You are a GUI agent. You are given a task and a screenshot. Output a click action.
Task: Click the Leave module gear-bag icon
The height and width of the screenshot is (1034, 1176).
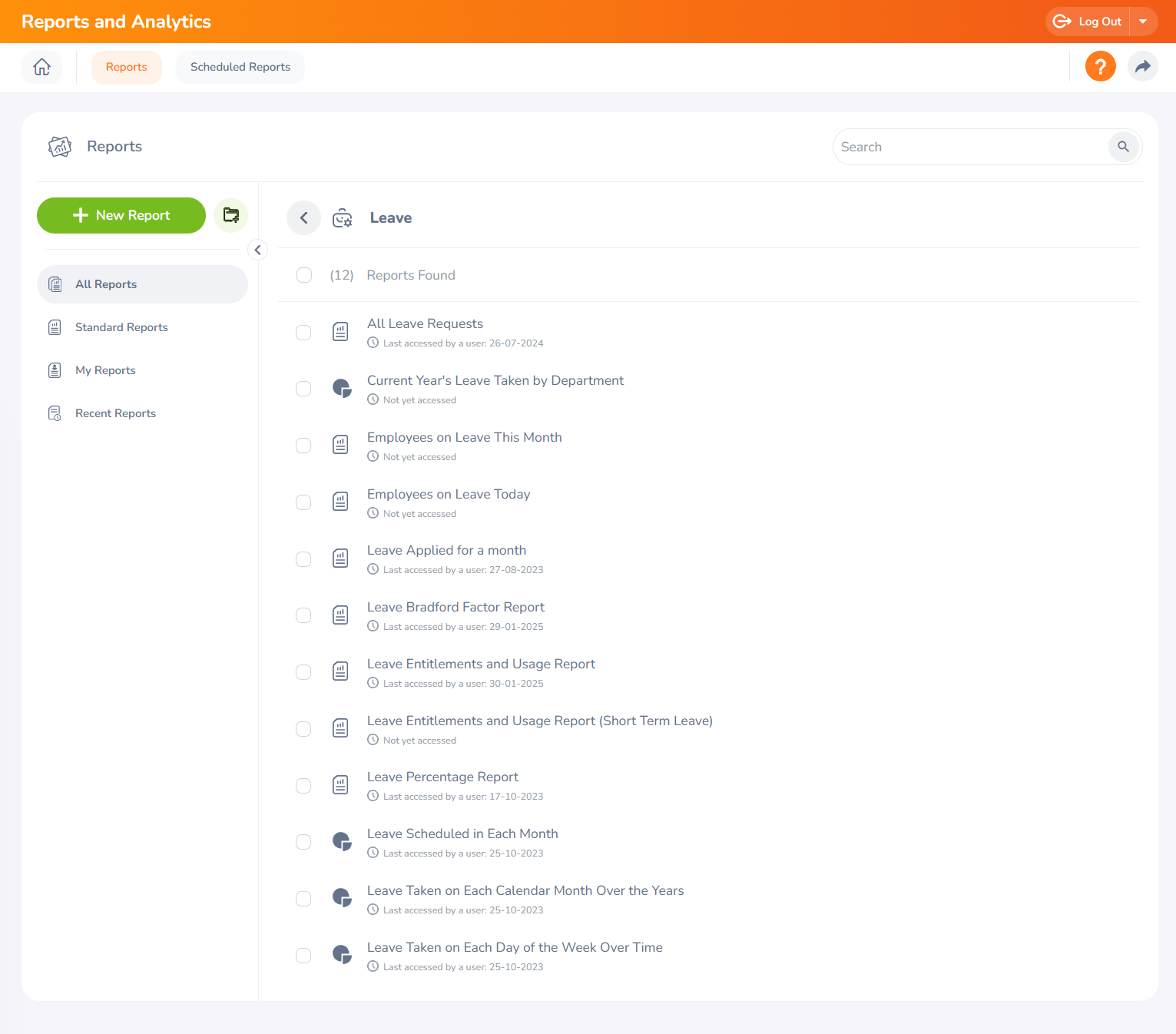coord(342,217)
